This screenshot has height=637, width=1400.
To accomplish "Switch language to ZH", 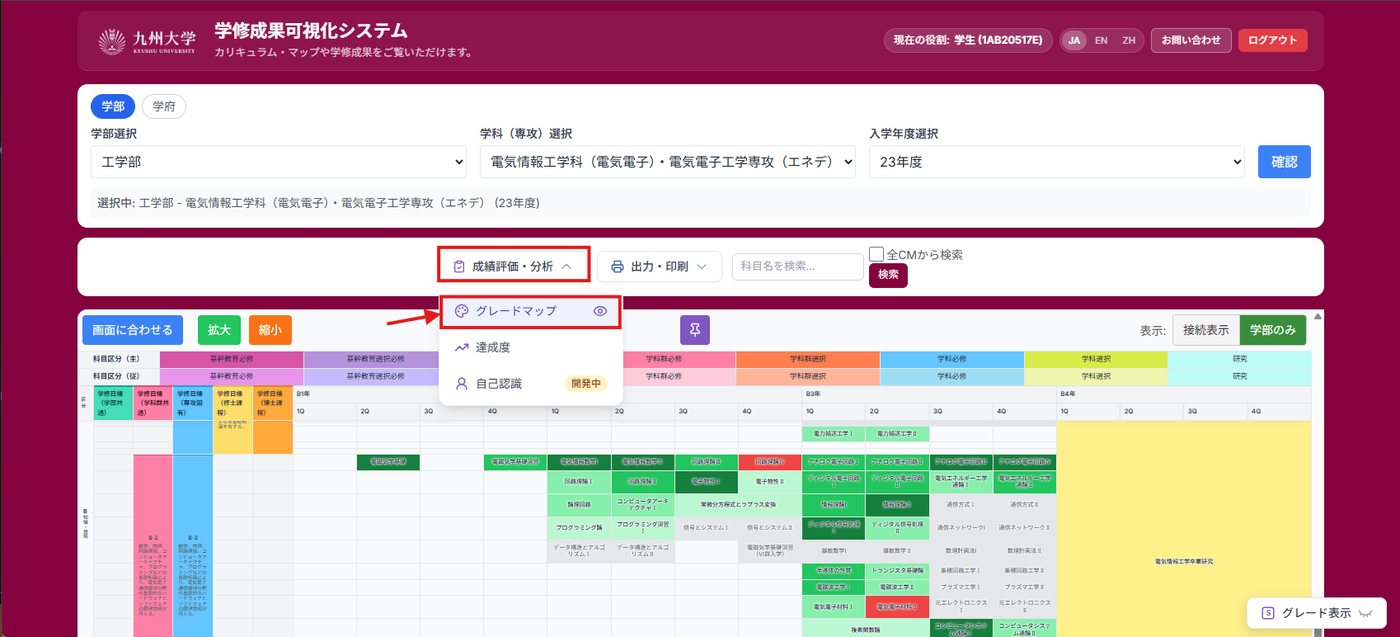I will point(1128,40).
